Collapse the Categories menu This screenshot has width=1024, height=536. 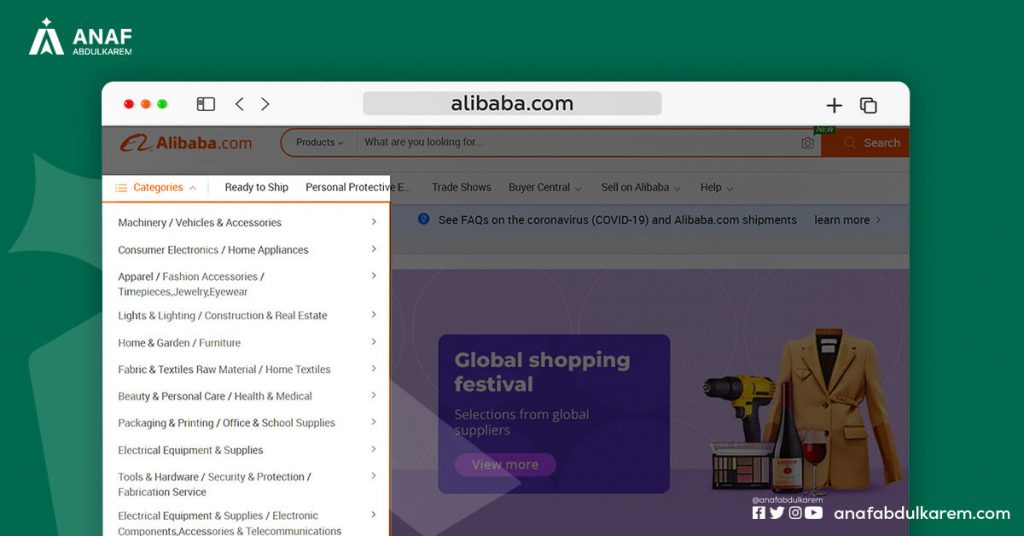[x=155, y=187]
